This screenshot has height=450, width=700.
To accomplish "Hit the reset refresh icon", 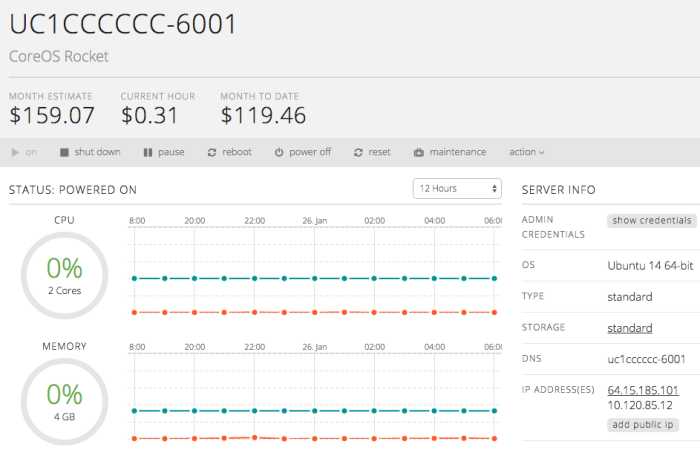I will click(x=356, y=152).
